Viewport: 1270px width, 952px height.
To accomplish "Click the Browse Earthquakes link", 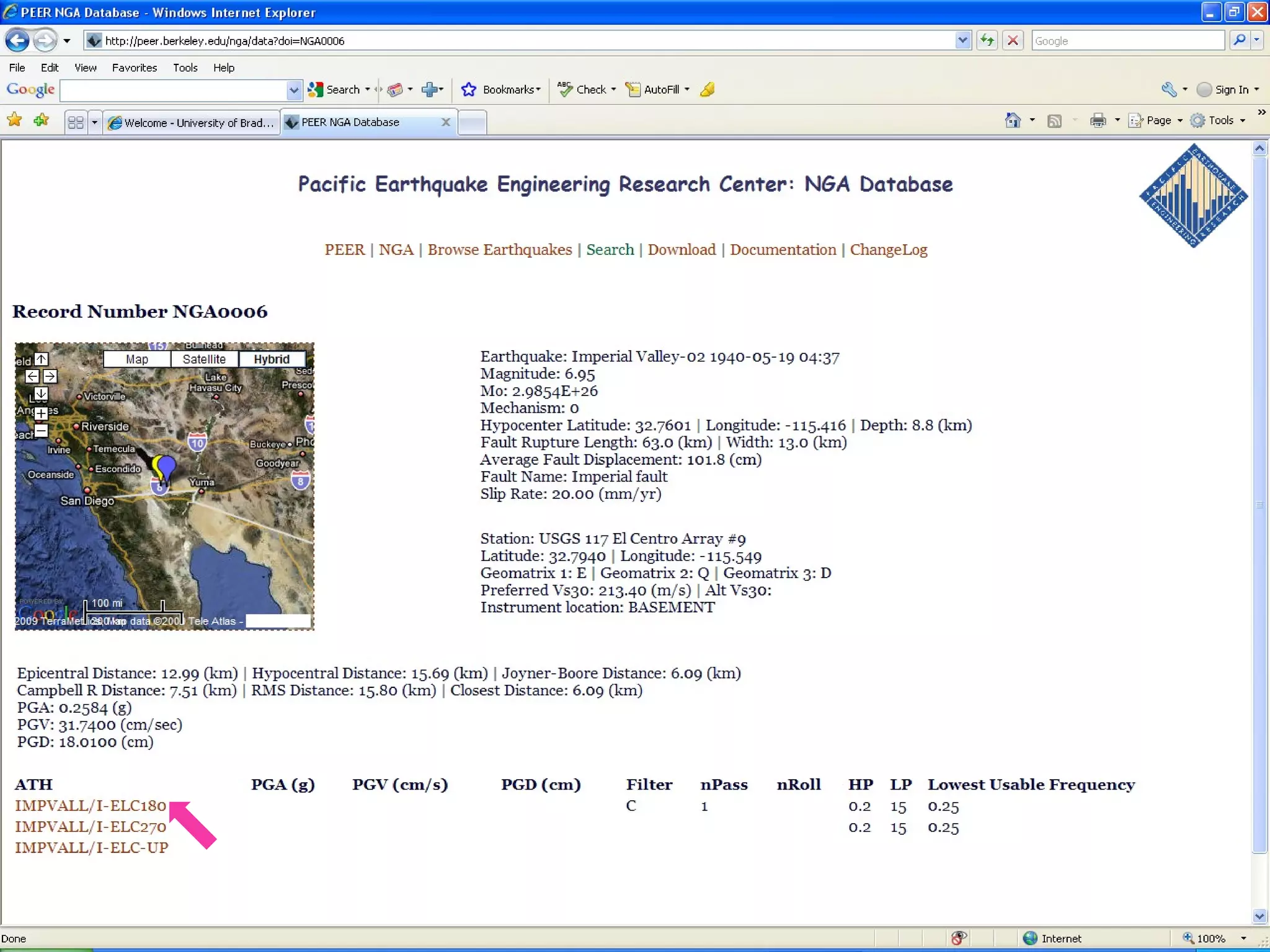I will 499,250.
